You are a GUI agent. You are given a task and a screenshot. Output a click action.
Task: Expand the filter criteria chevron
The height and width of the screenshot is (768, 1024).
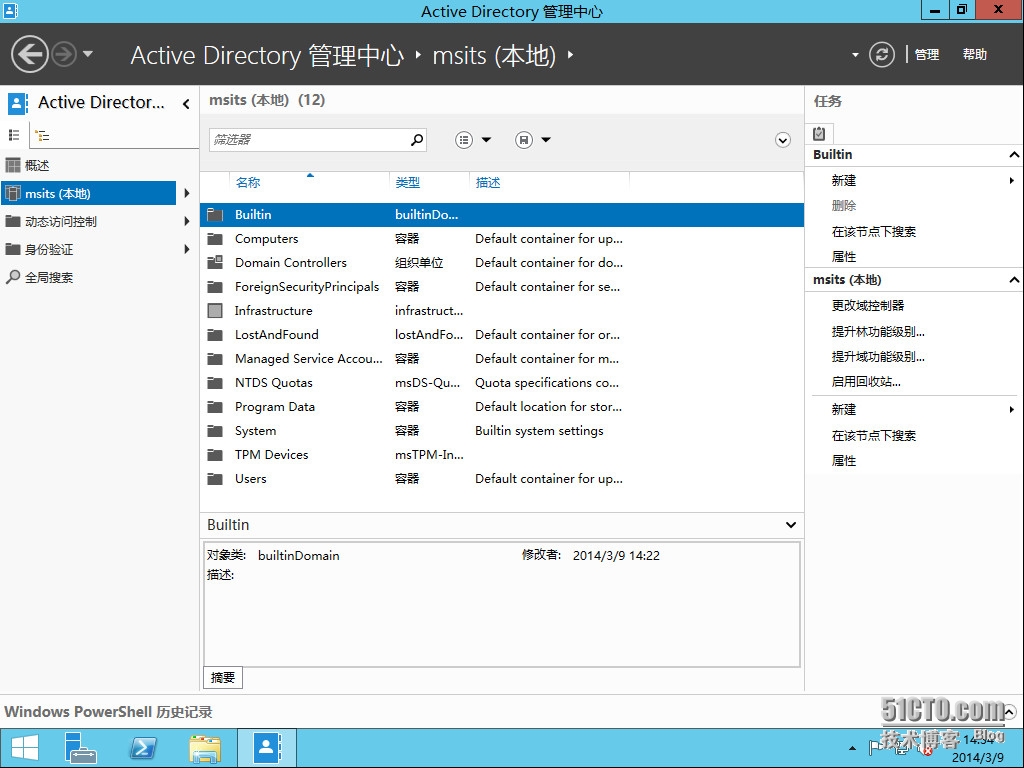pyautogui.click(x=782, y=140)
